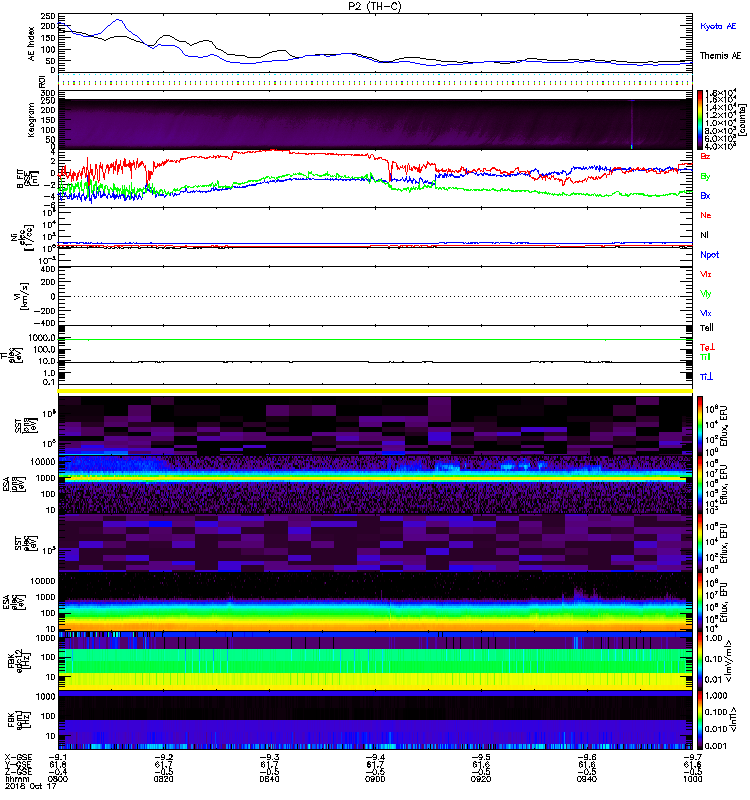
Task: Click the SST electron Eflux color bar
Action: pyautogui.click(x=700, y=543)
